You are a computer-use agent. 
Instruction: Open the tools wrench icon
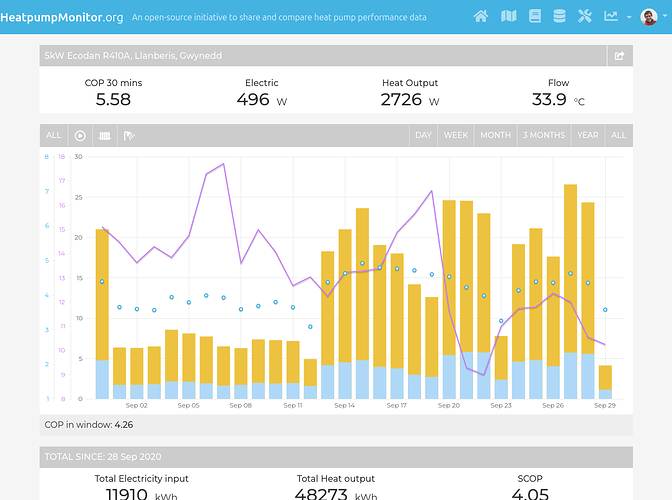point(585,17)
